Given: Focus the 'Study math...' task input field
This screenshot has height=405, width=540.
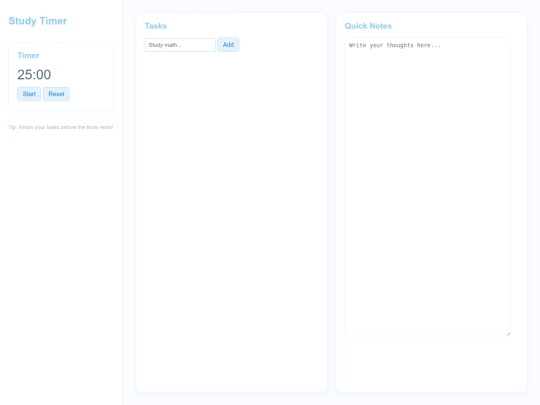Looking at the screenshot, I should 180,45.
